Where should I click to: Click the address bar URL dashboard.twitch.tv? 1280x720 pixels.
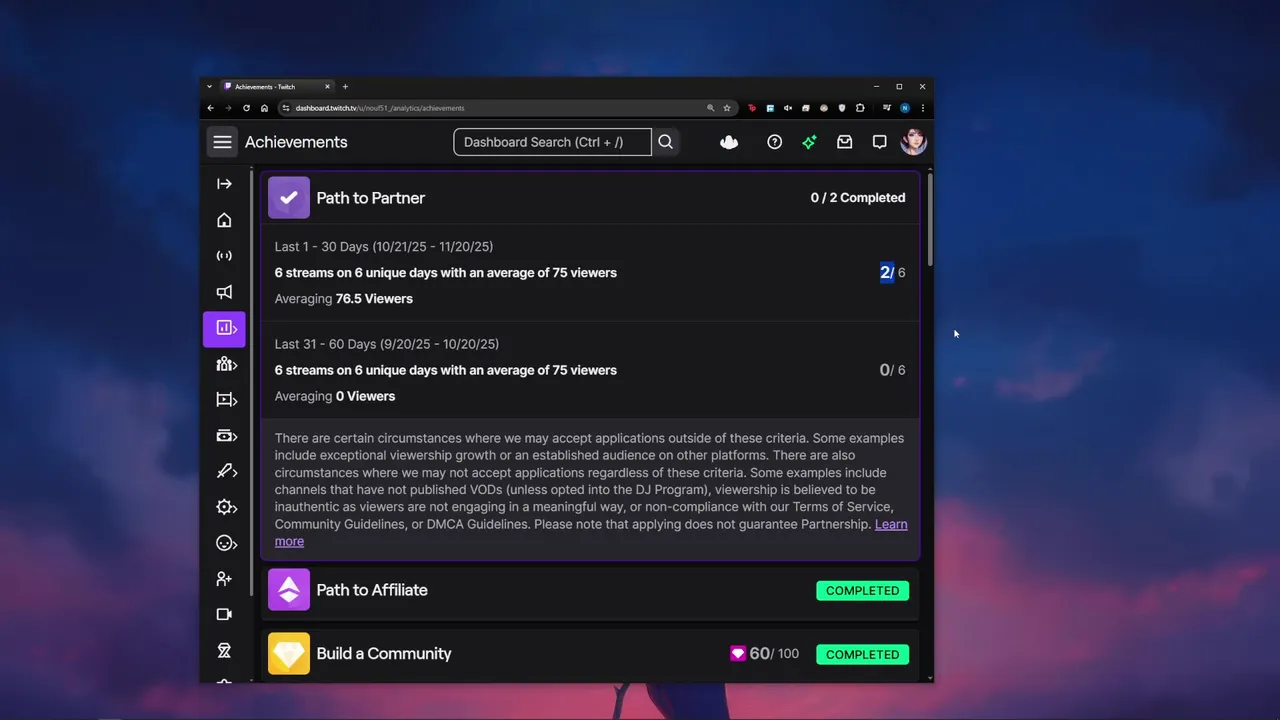pos(380,108)
